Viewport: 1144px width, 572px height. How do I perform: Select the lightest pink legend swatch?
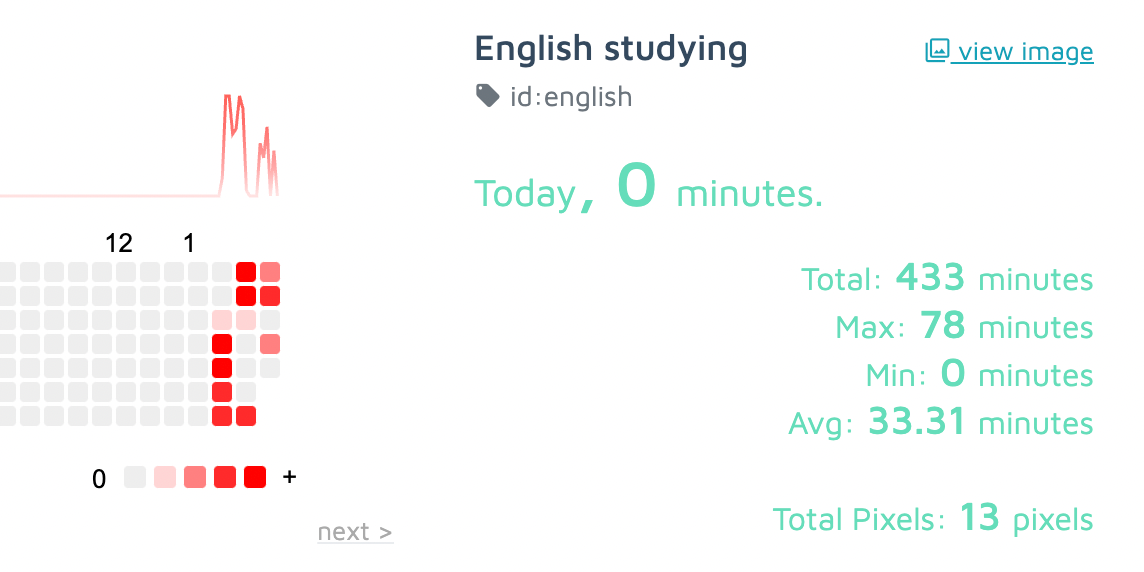point(165,477)
